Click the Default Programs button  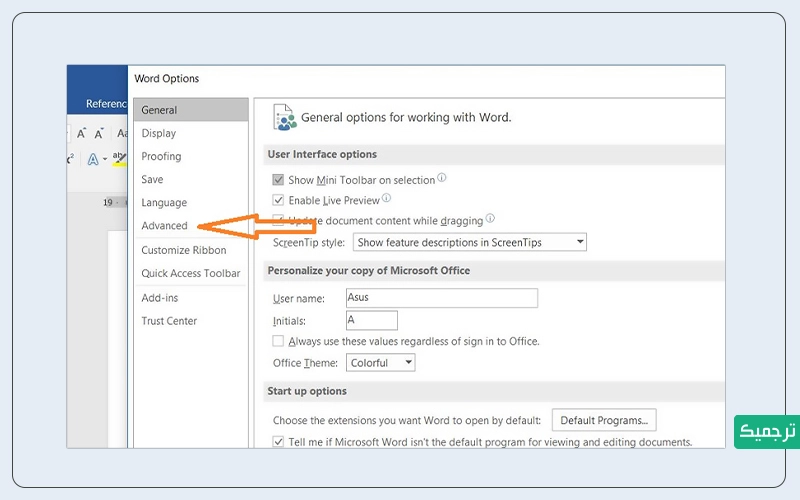(x=604, y=420)
